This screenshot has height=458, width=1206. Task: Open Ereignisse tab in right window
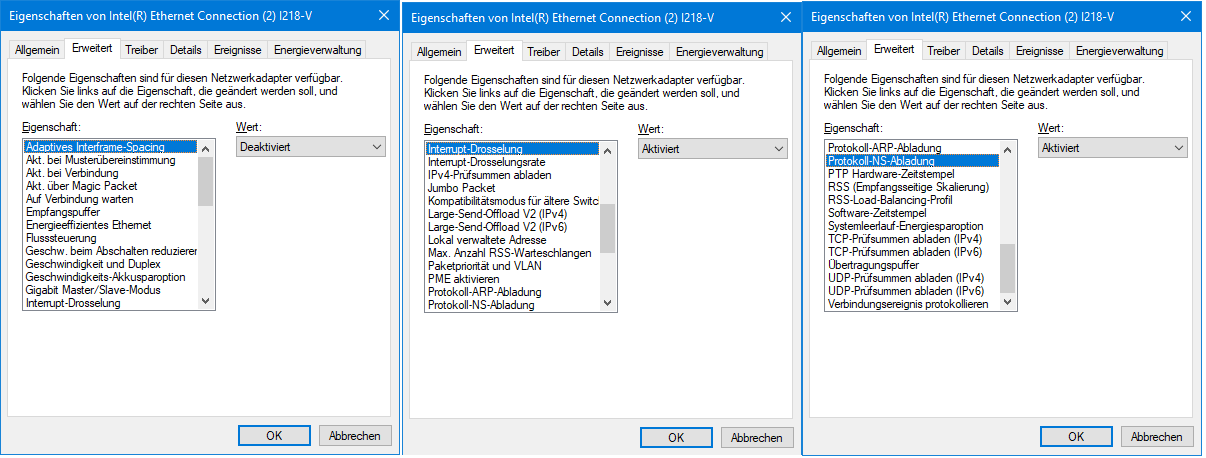[x=1040, y=50]
